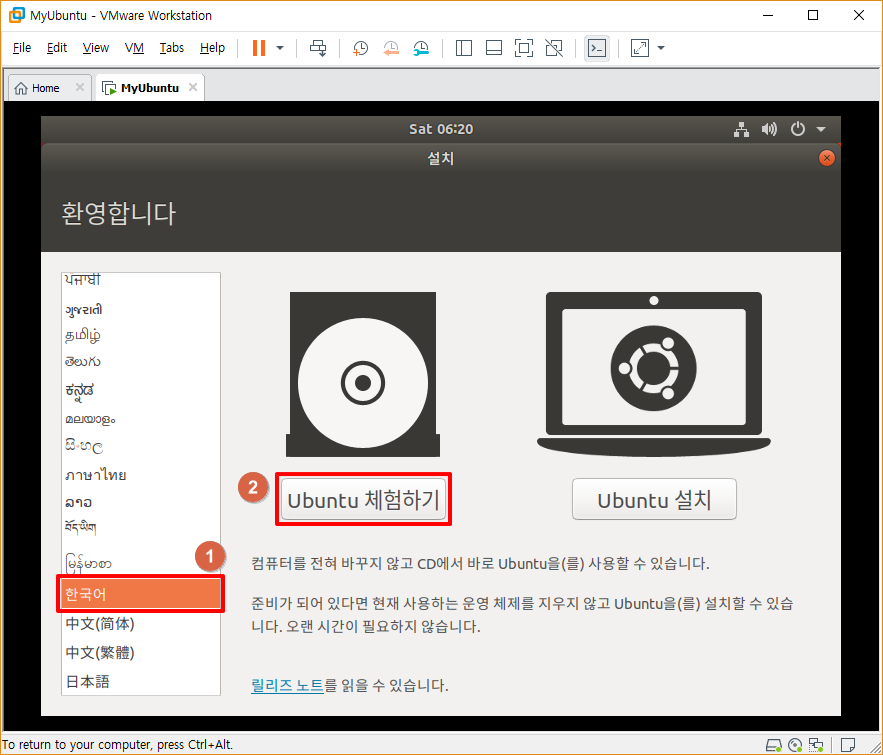
Task: Click the Ubuntu network status icon
Action: pos(742,129)
